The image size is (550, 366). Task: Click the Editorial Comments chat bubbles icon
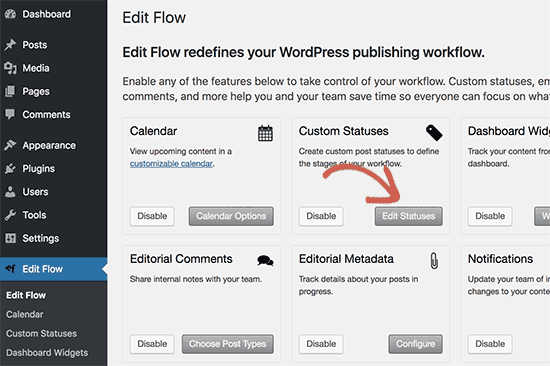[x=265, y=261]
